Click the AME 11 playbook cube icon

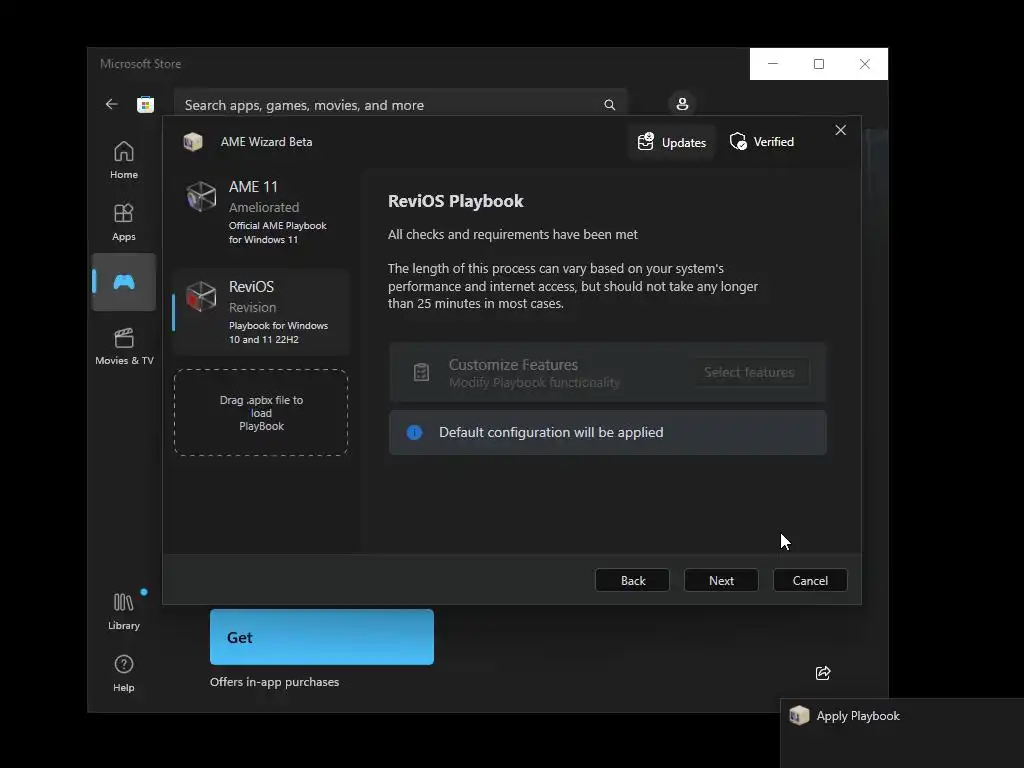(201, 197)
